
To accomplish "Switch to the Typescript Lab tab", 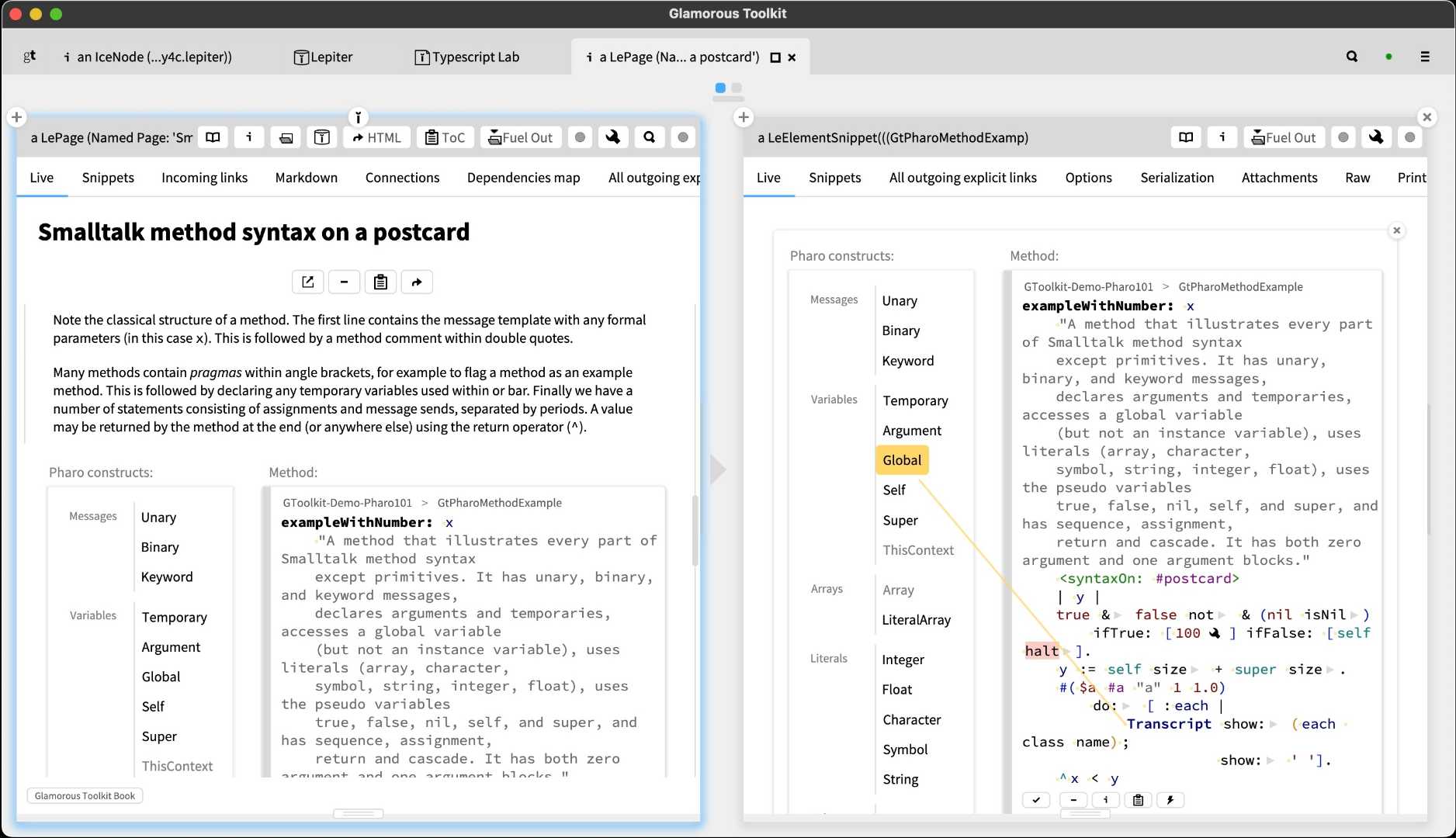I will [467, 57].
